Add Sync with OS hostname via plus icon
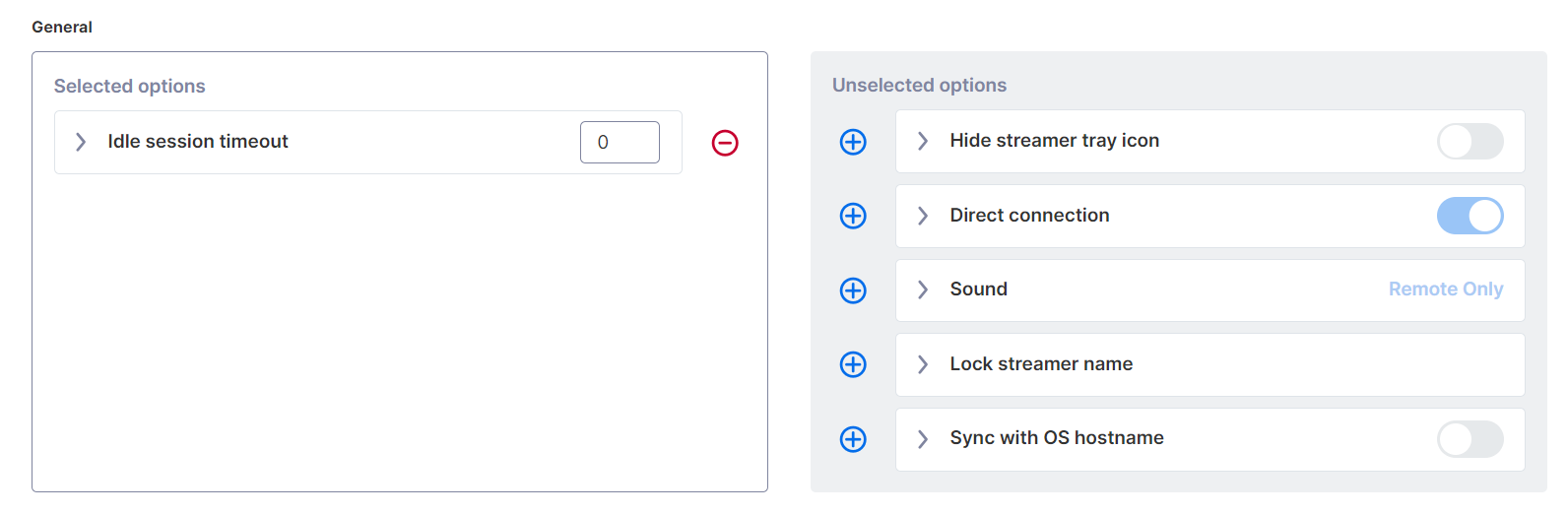 [853, 439]
